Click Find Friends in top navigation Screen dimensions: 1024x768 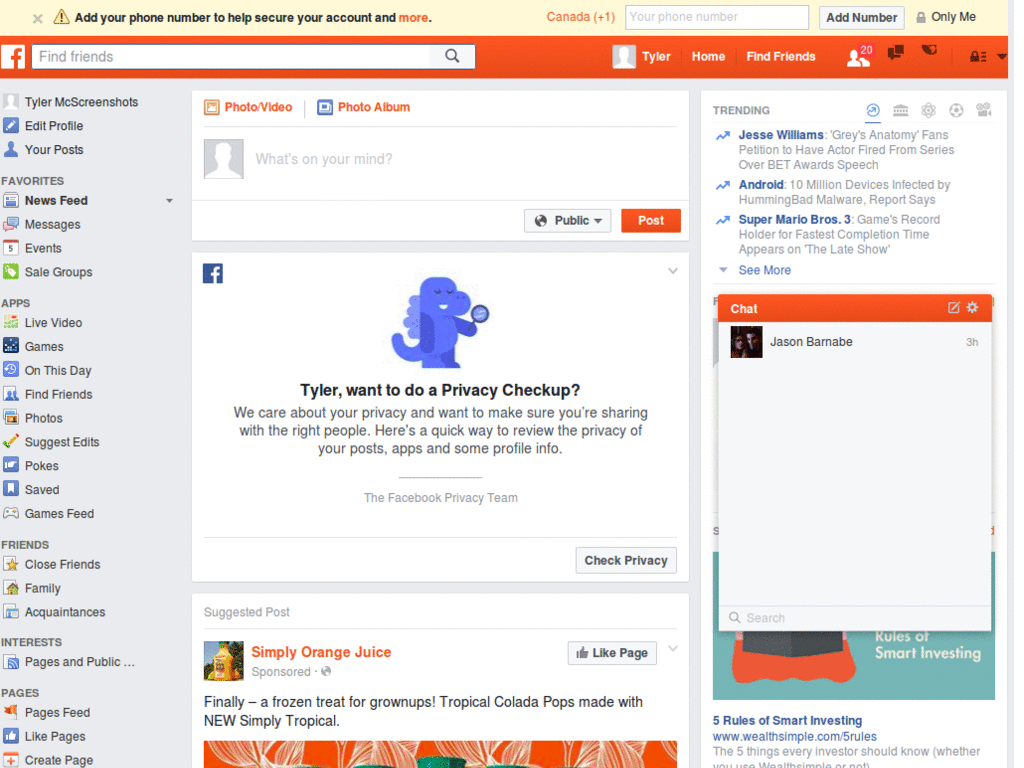pos(780,57)
